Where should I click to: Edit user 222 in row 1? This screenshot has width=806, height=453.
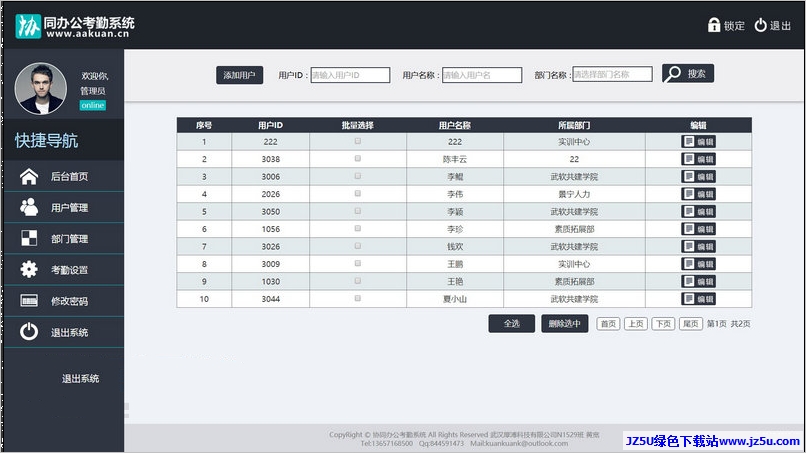pos(699,141)
